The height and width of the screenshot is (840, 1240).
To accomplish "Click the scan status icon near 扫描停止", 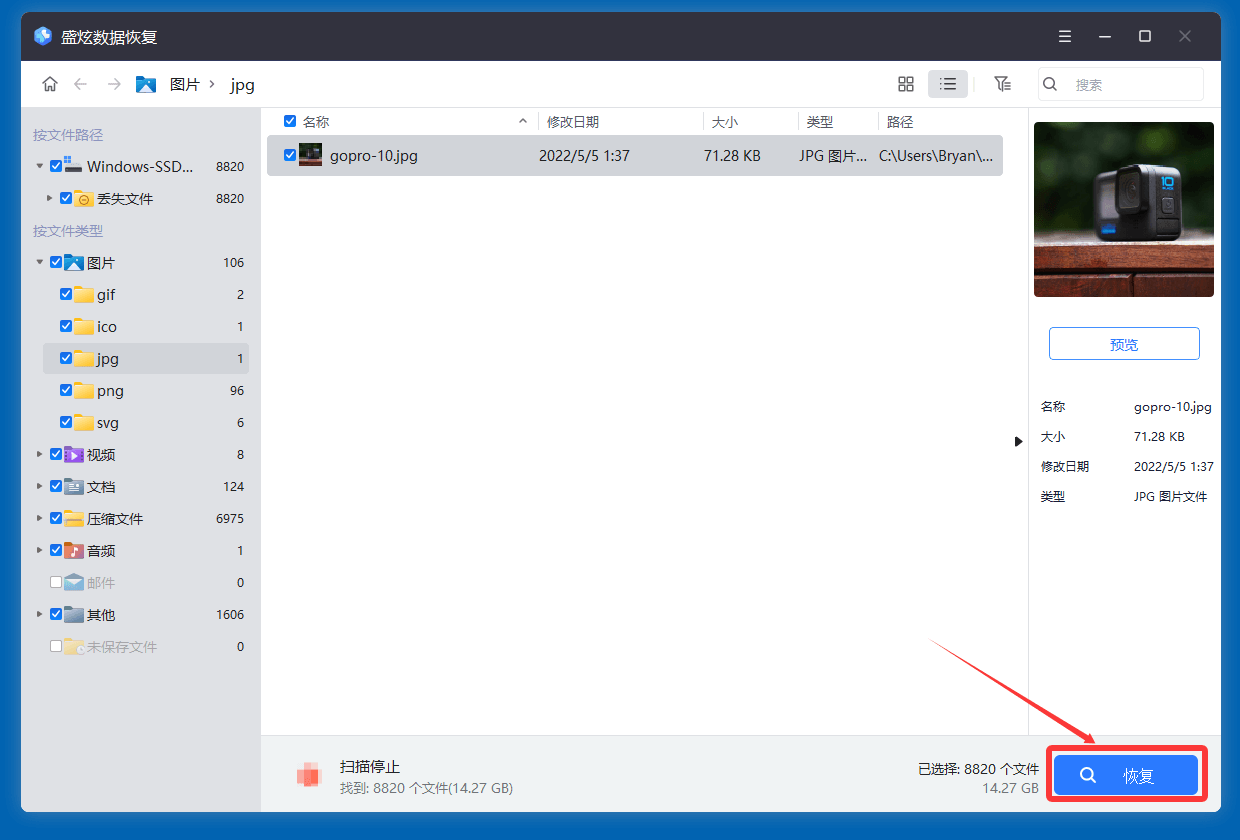I will pos(309,774).
